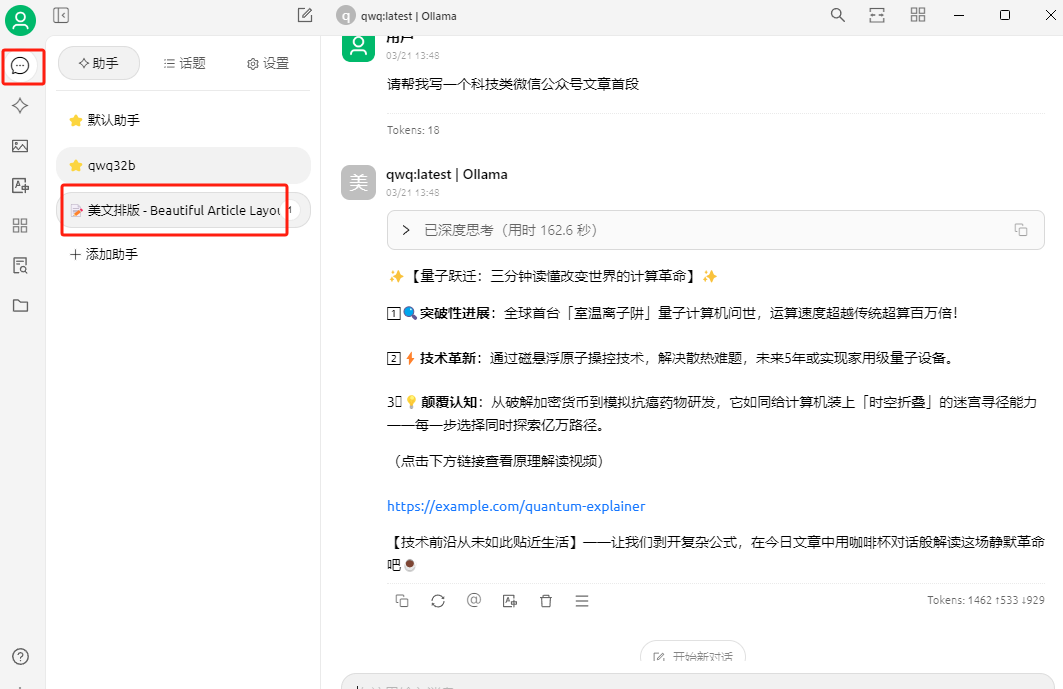Click the new topic compose icon
Screen dimensions: 1063x689
pyautogui.click(x=305, y=15)
